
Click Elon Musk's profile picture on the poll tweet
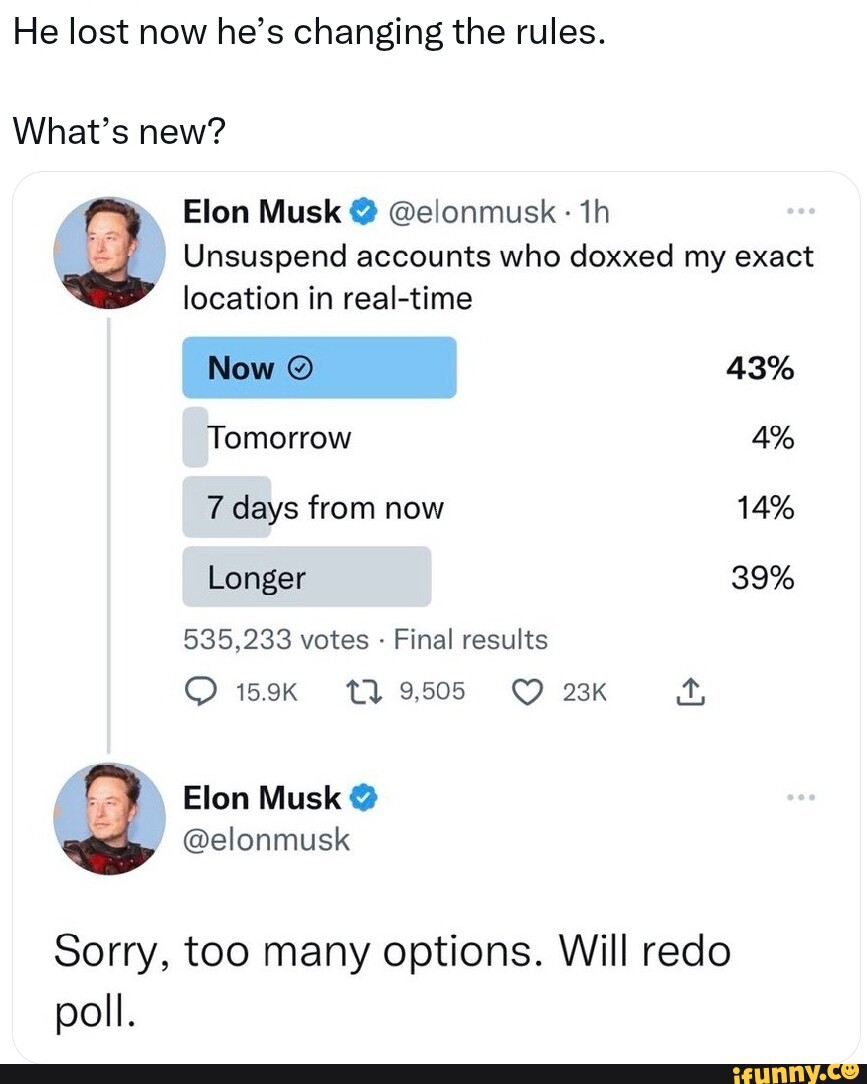click(x=112, y=253)
